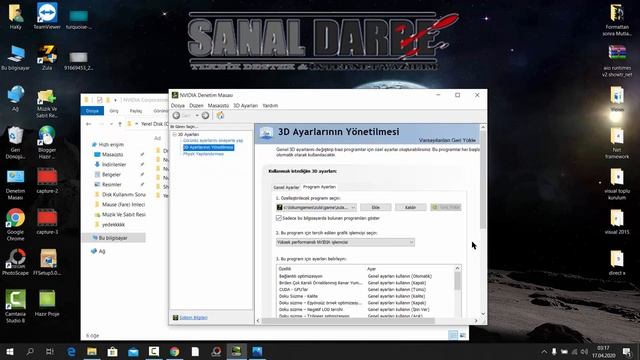The height and width of the screenshot is (360, 640).
Task: Select 3D Ayarlarının Yönetilmesi tree item
Action: (209, 147)
